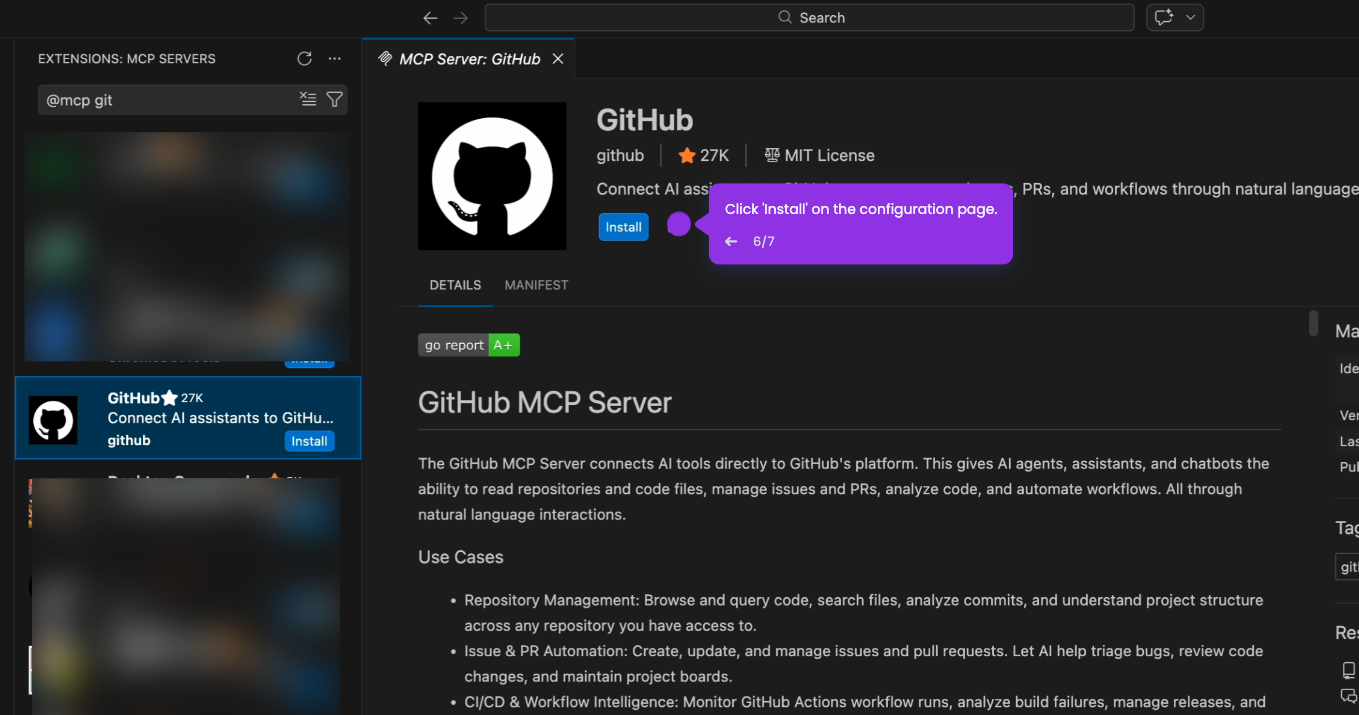Click the 'EXTENSIONS: MCP SERVERS' panel title

pyautogui.click(x=127, y=59)
